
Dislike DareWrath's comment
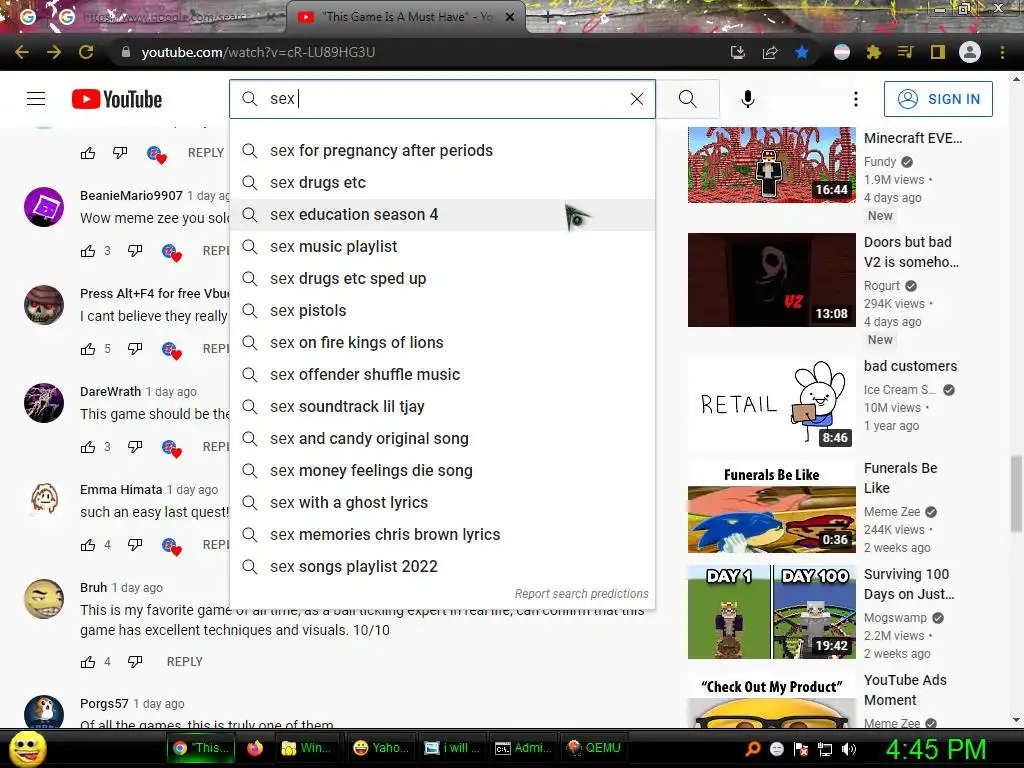135,447
